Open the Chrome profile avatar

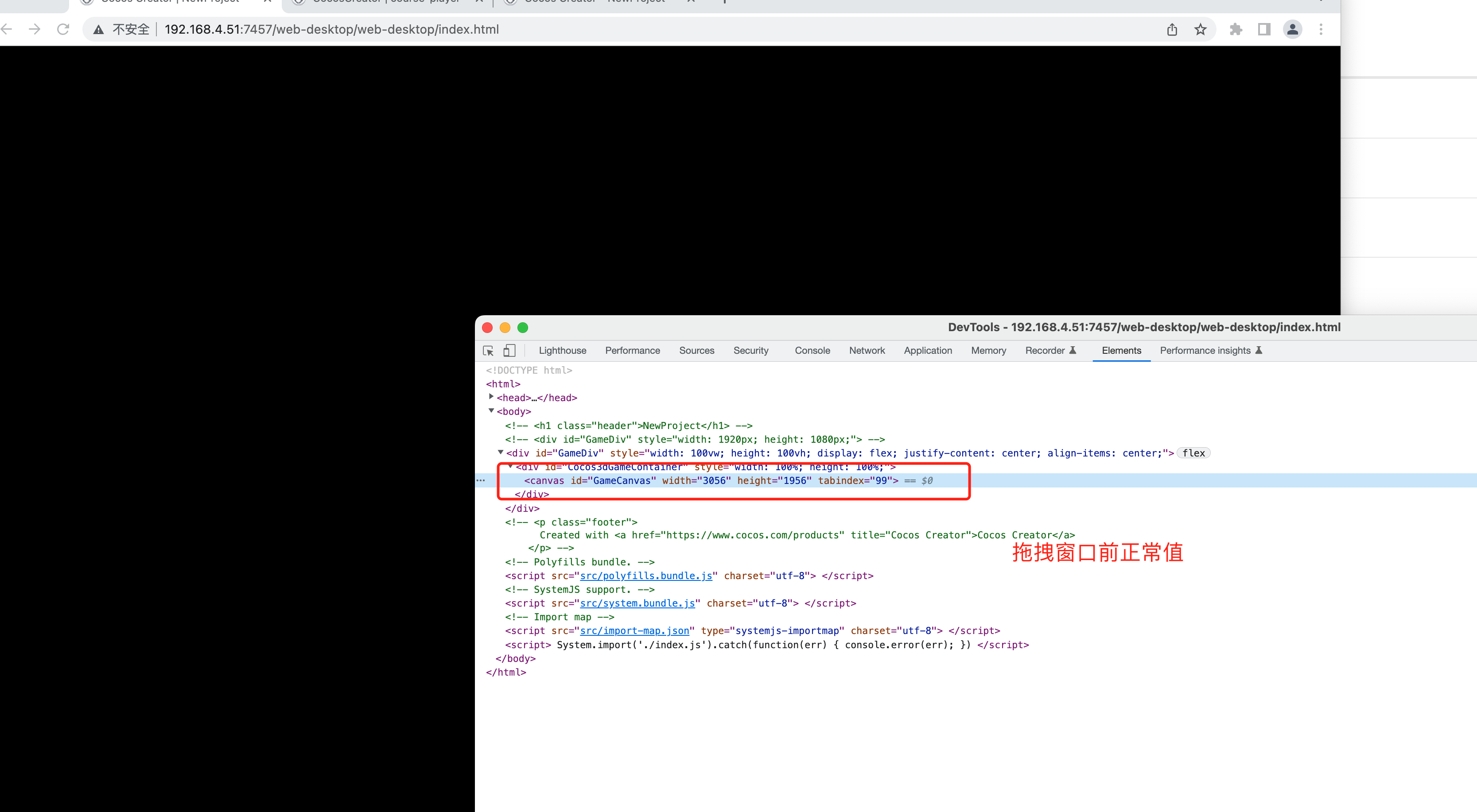[1292, 29]
